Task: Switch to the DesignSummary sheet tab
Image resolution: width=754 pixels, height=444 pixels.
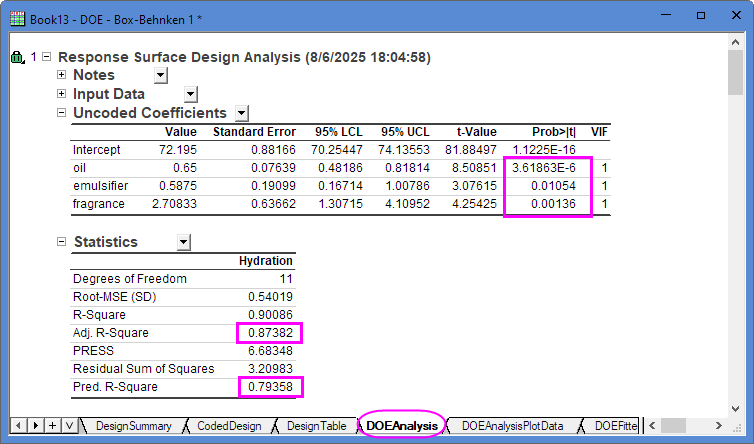Action: 133,426
